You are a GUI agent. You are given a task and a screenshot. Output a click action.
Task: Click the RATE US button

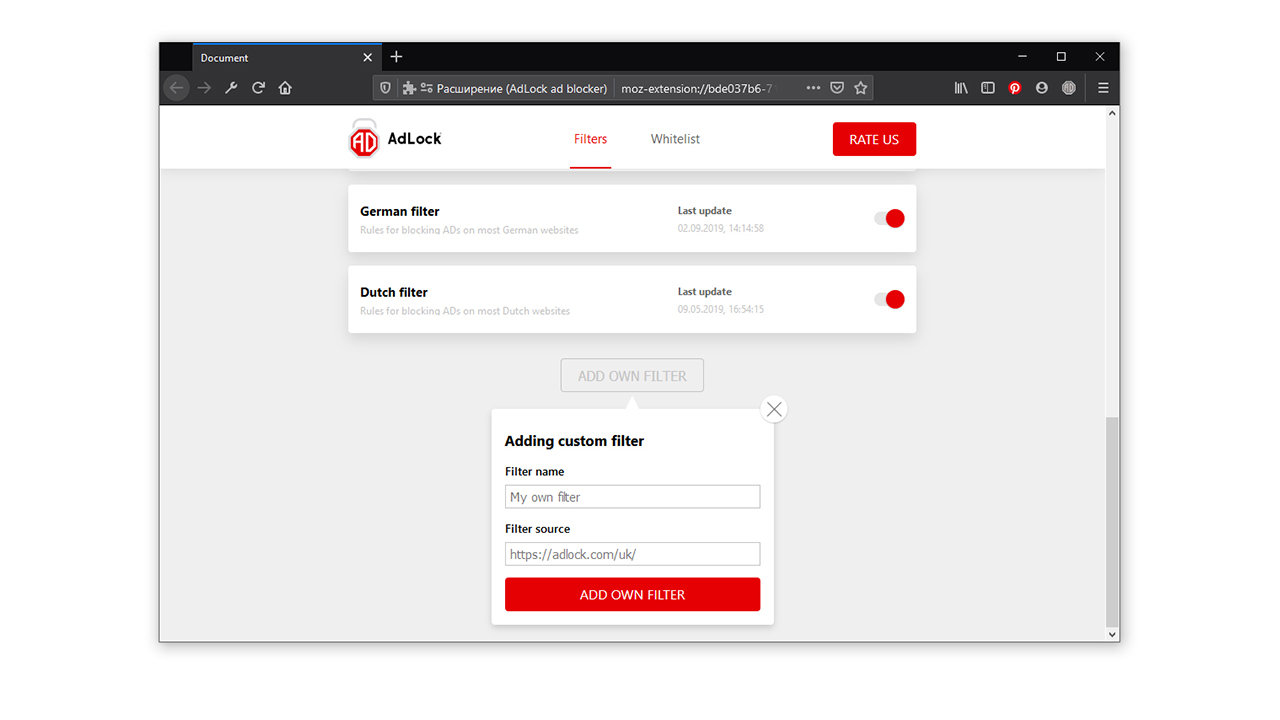874,139
